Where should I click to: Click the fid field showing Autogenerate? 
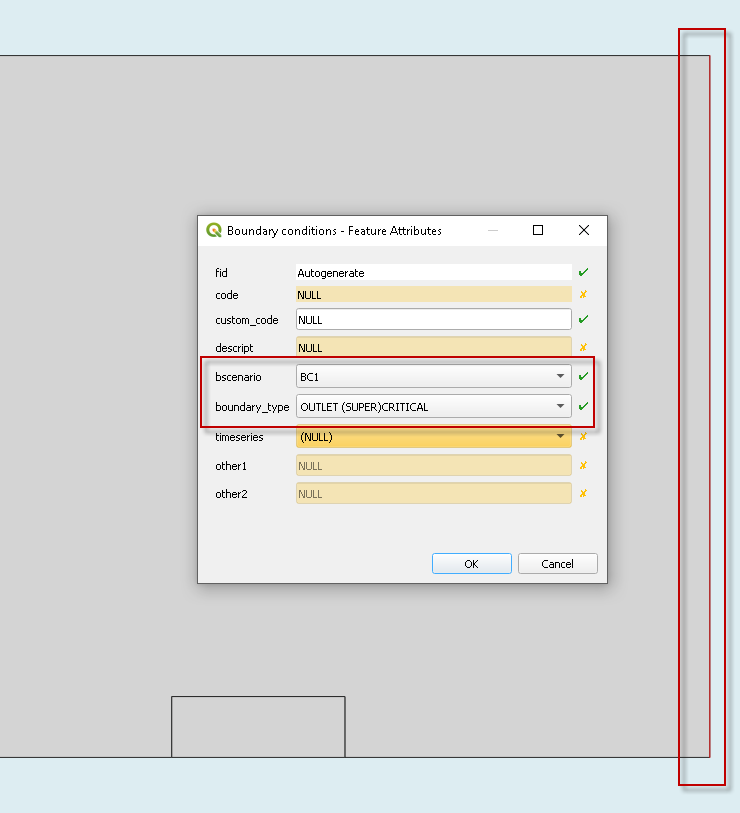[x=434, y=272]
